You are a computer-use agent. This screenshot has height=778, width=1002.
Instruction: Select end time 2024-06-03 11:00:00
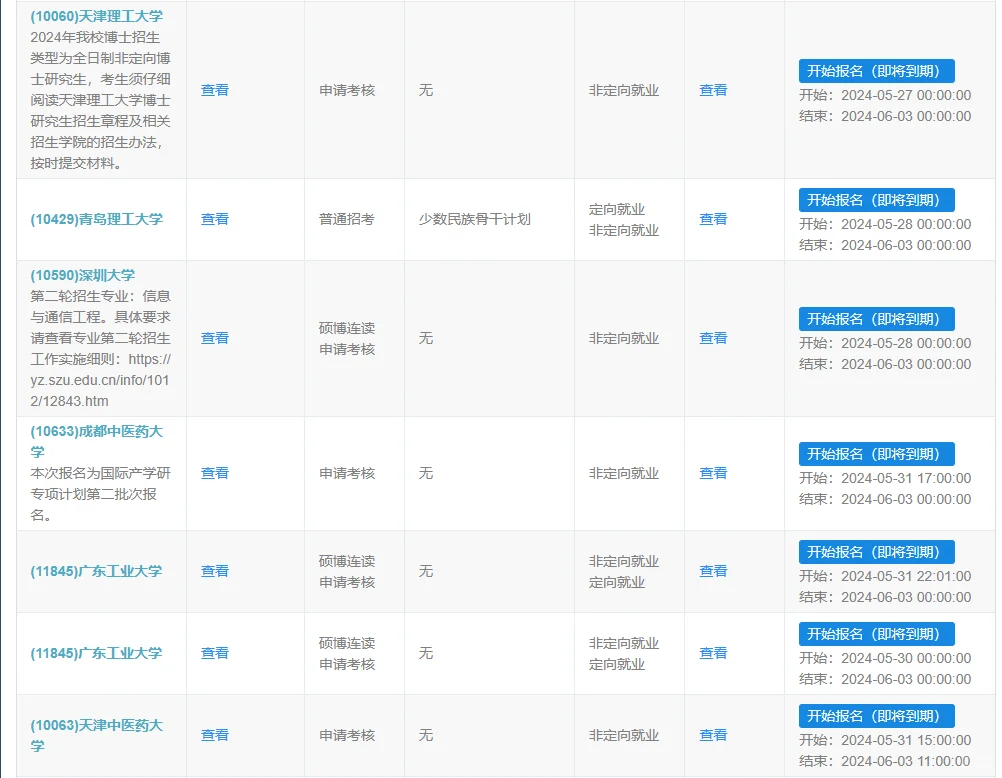click(x=906, y=761)
